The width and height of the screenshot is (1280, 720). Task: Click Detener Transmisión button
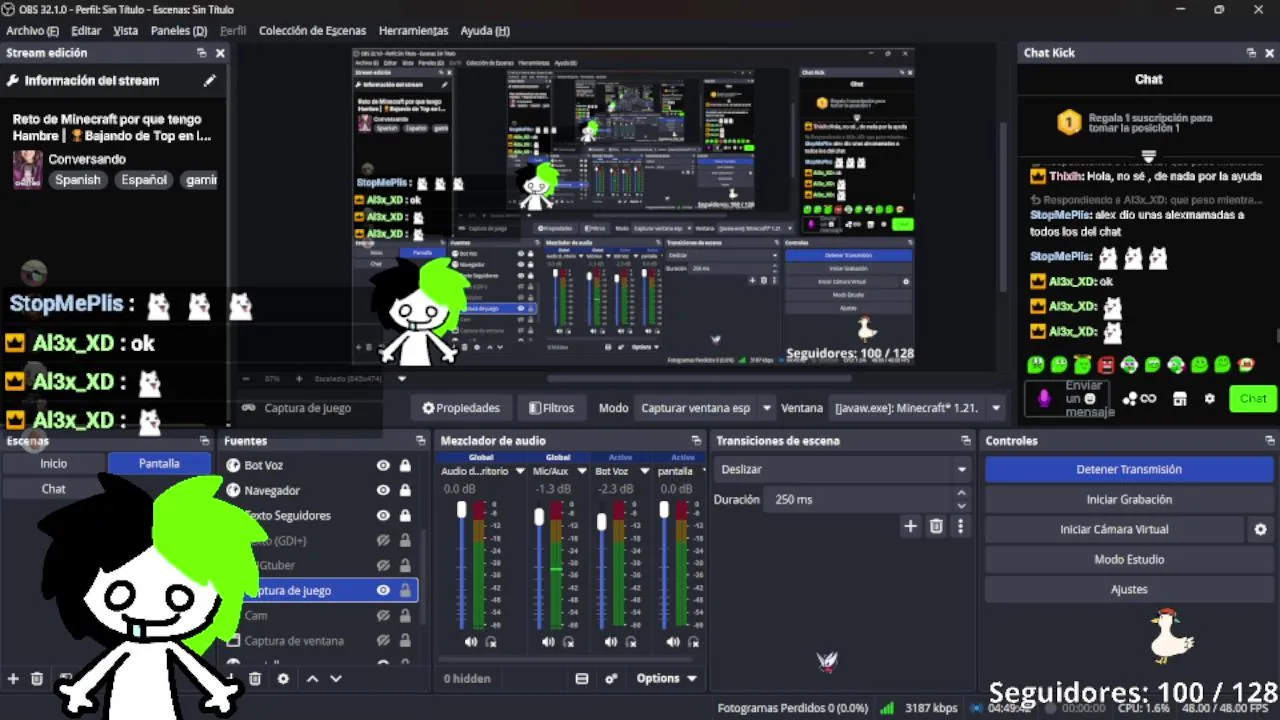1129,469
